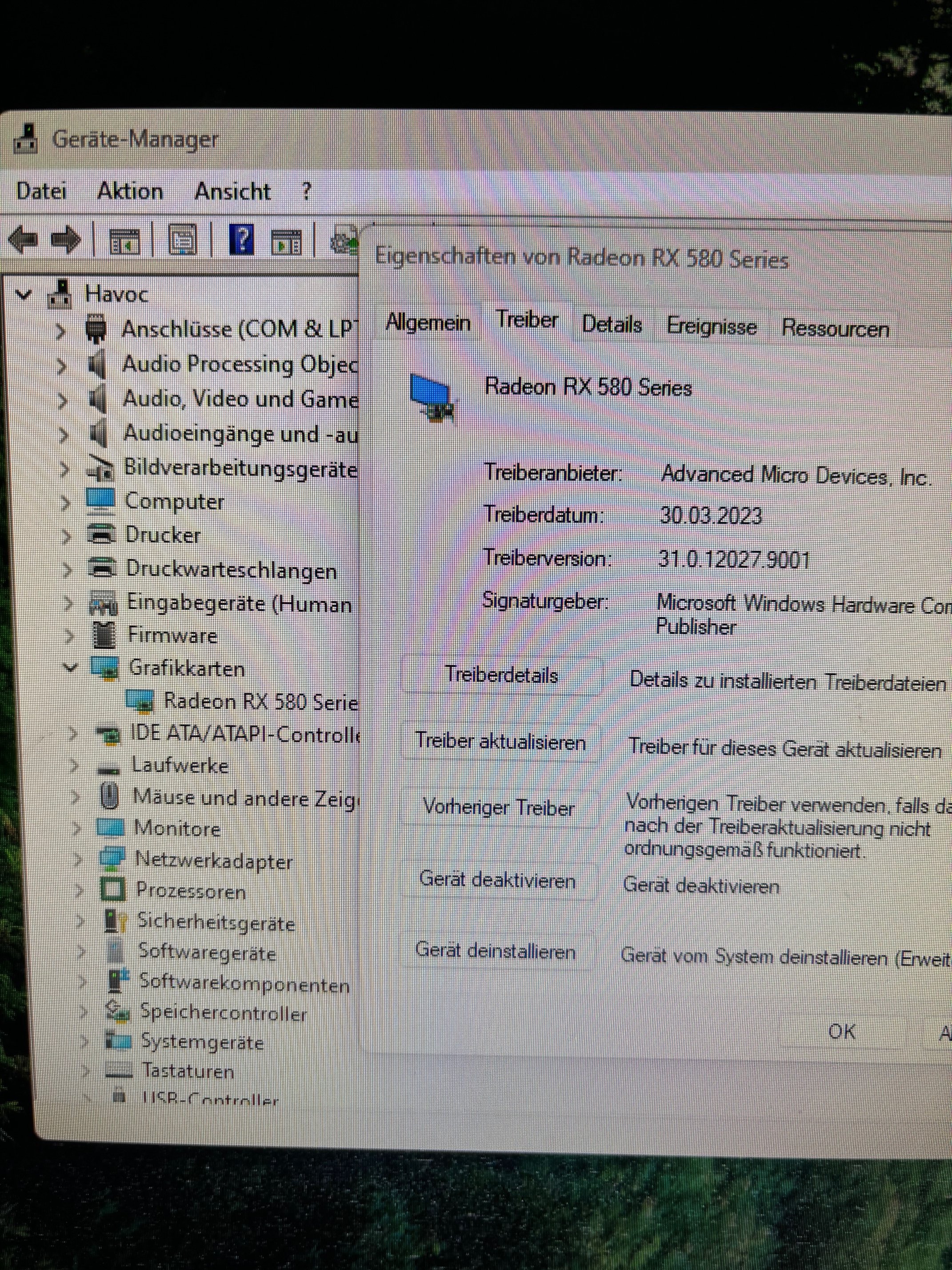Click the Drucker printer icon
The width and height of the screenshot is (952, 1270).
click(102, 535)
